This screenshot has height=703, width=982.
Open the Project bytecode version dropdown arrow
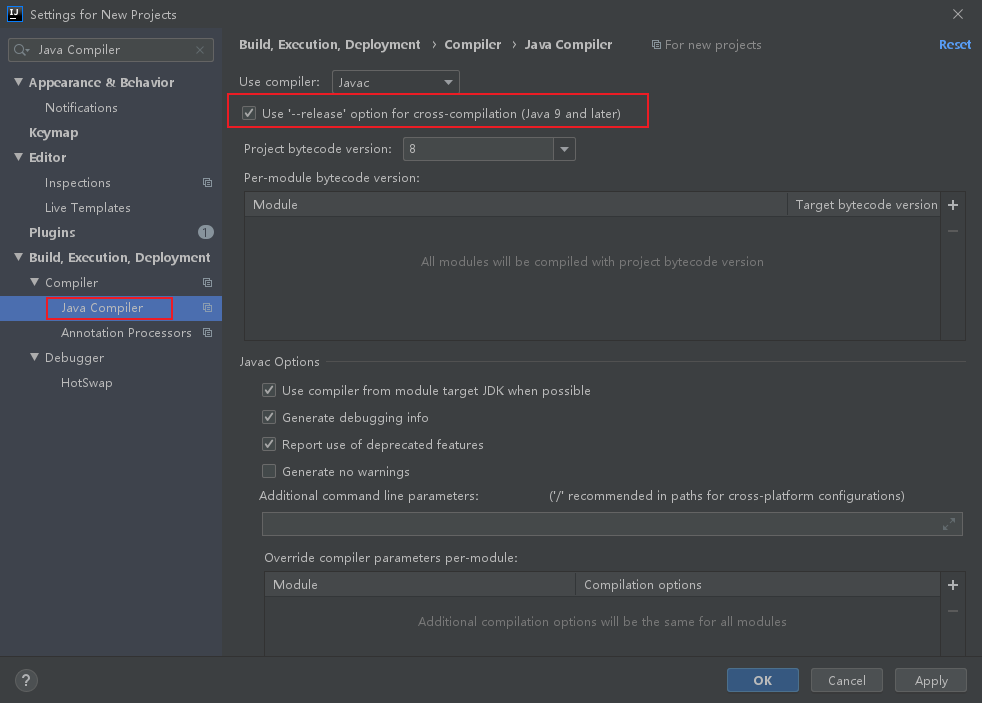point(564,149)
